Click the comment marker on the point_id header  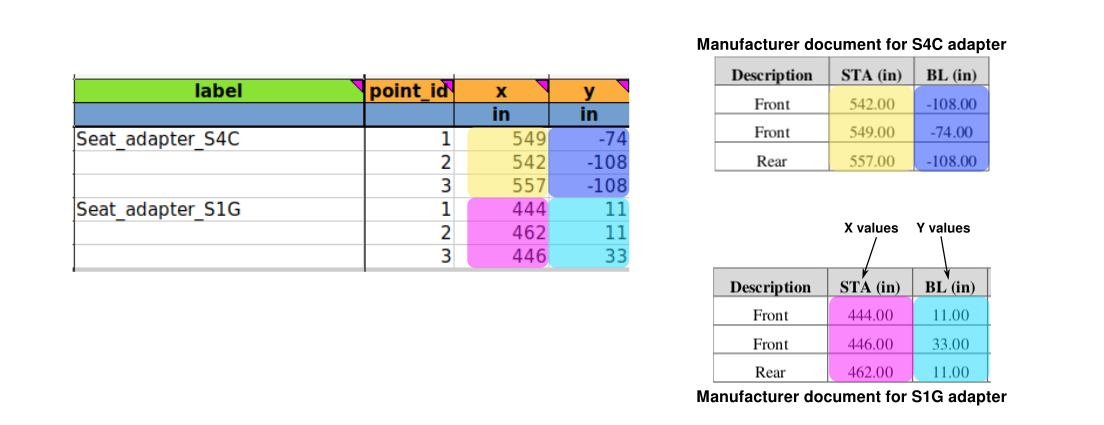click(x=449, y=85)
